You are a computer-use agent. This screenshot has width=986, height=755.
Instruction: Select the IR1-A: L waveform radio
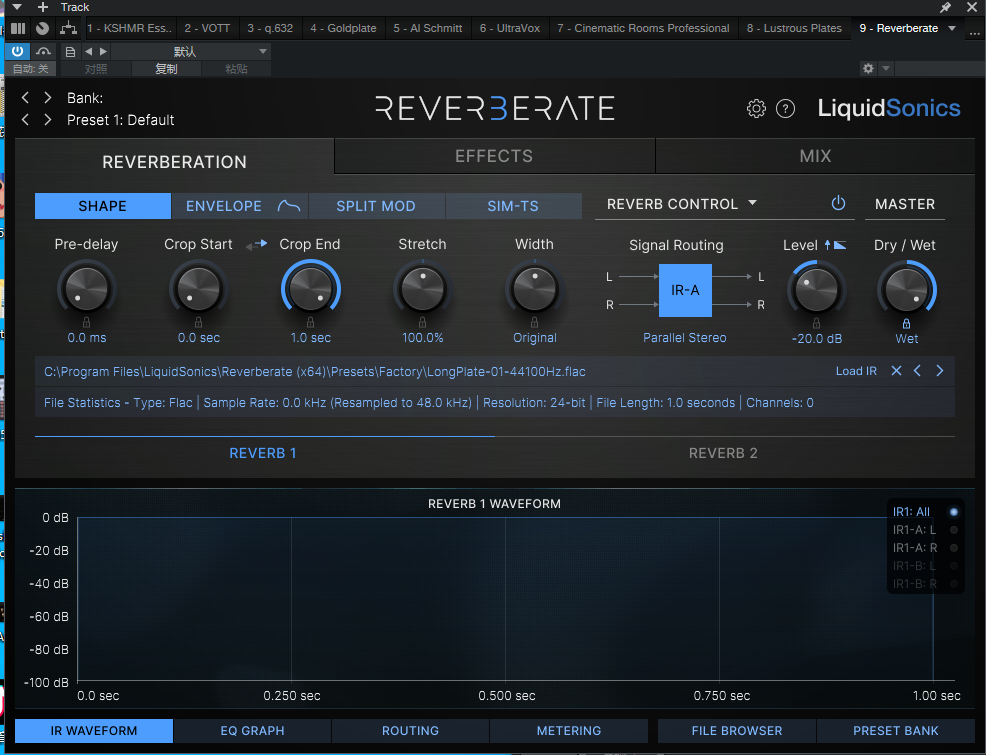click(953, 529)
